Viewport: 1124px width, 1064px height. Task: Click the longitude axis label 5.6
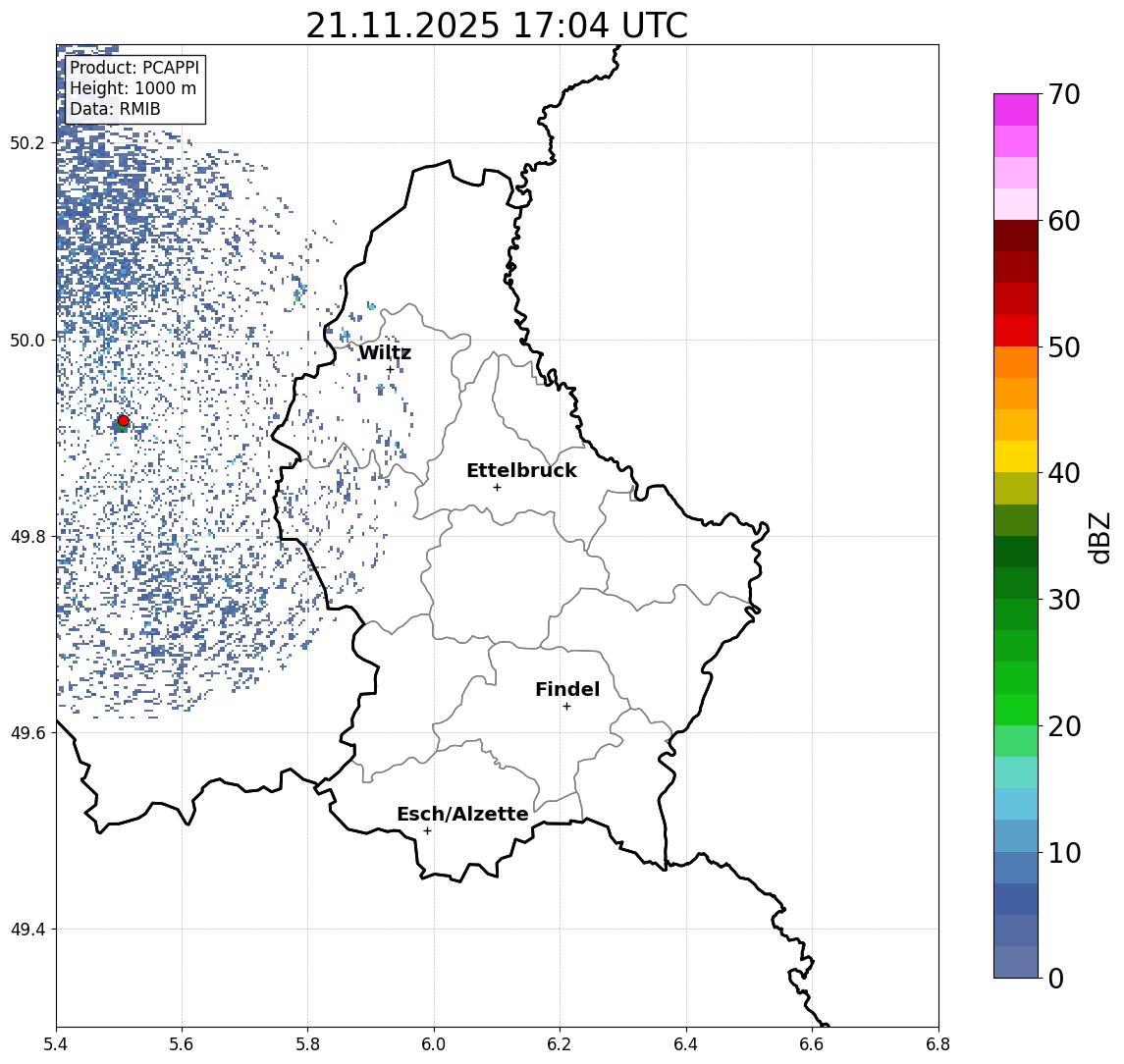pyautogui.click(x=182, y=1044)
